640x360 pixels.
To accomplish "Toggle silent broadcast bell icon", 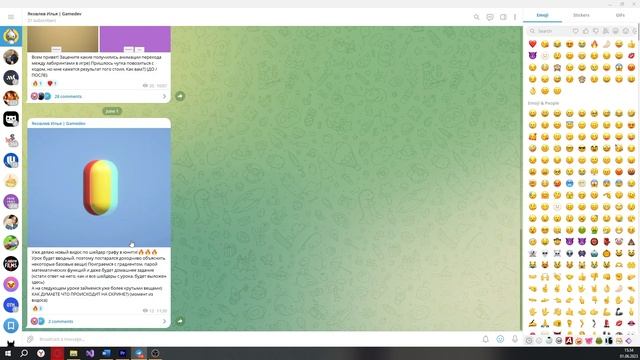I will 485,339.
